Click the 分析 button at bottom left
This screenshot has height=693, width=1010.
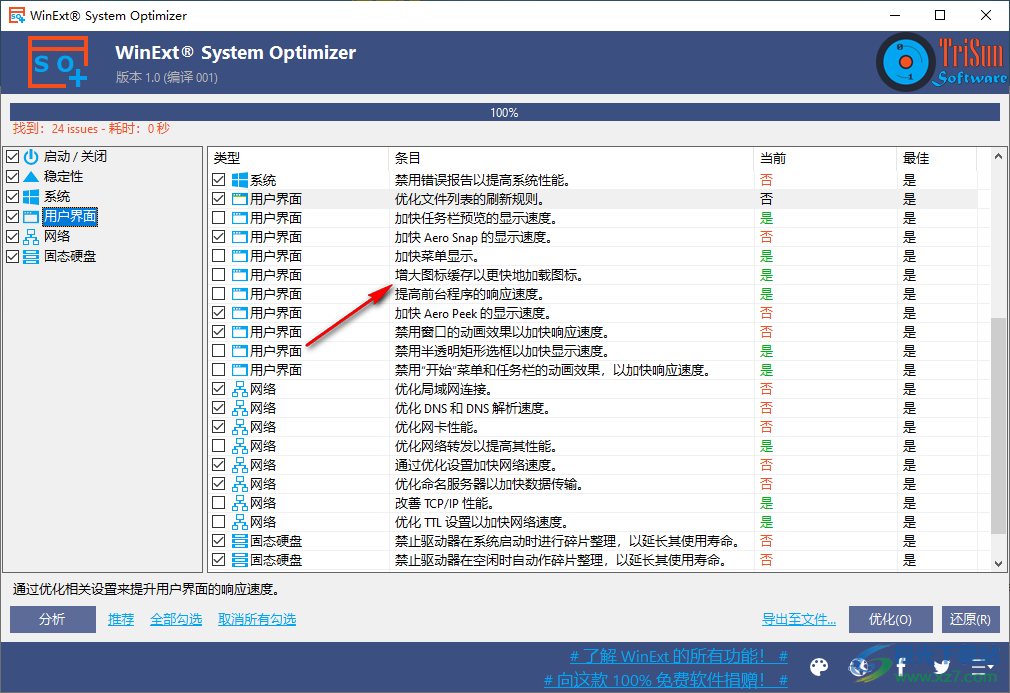coord(52,619)
